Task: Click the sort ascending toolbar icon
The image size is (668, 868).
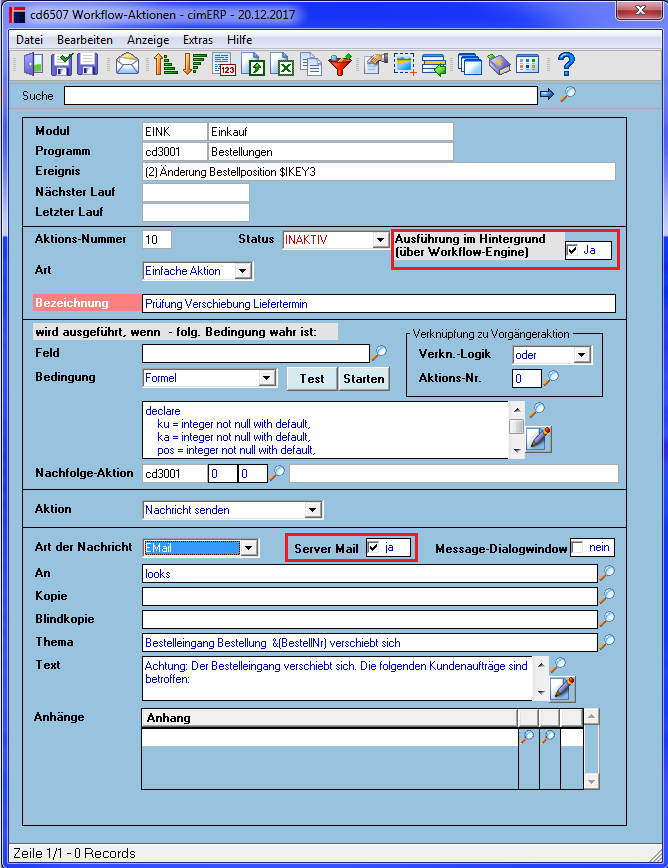Action: tap(165, 64)
